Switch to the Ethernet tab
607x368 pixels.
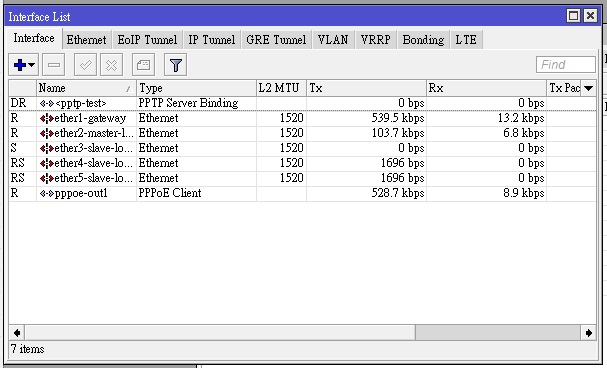pyautogui.click(x=86, y=40)
